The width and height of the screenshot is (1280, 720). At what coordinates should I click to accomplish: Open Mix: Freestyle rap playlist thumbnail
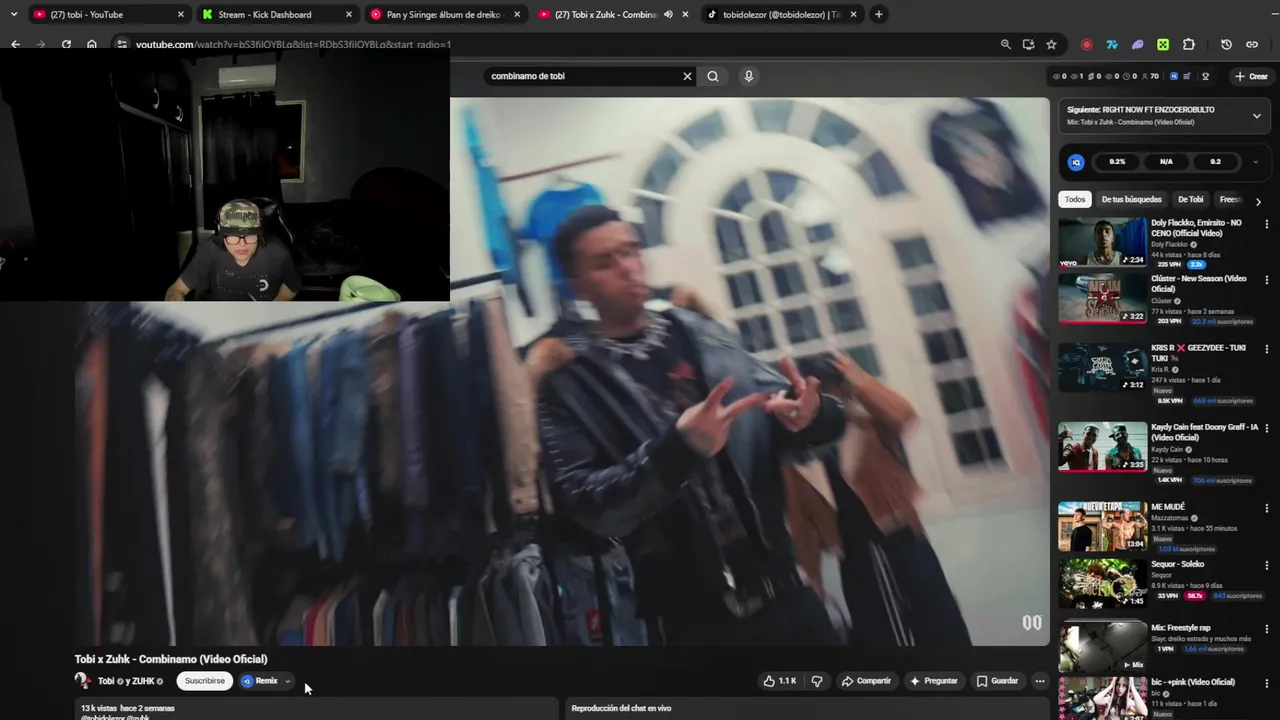[1103, 646]
